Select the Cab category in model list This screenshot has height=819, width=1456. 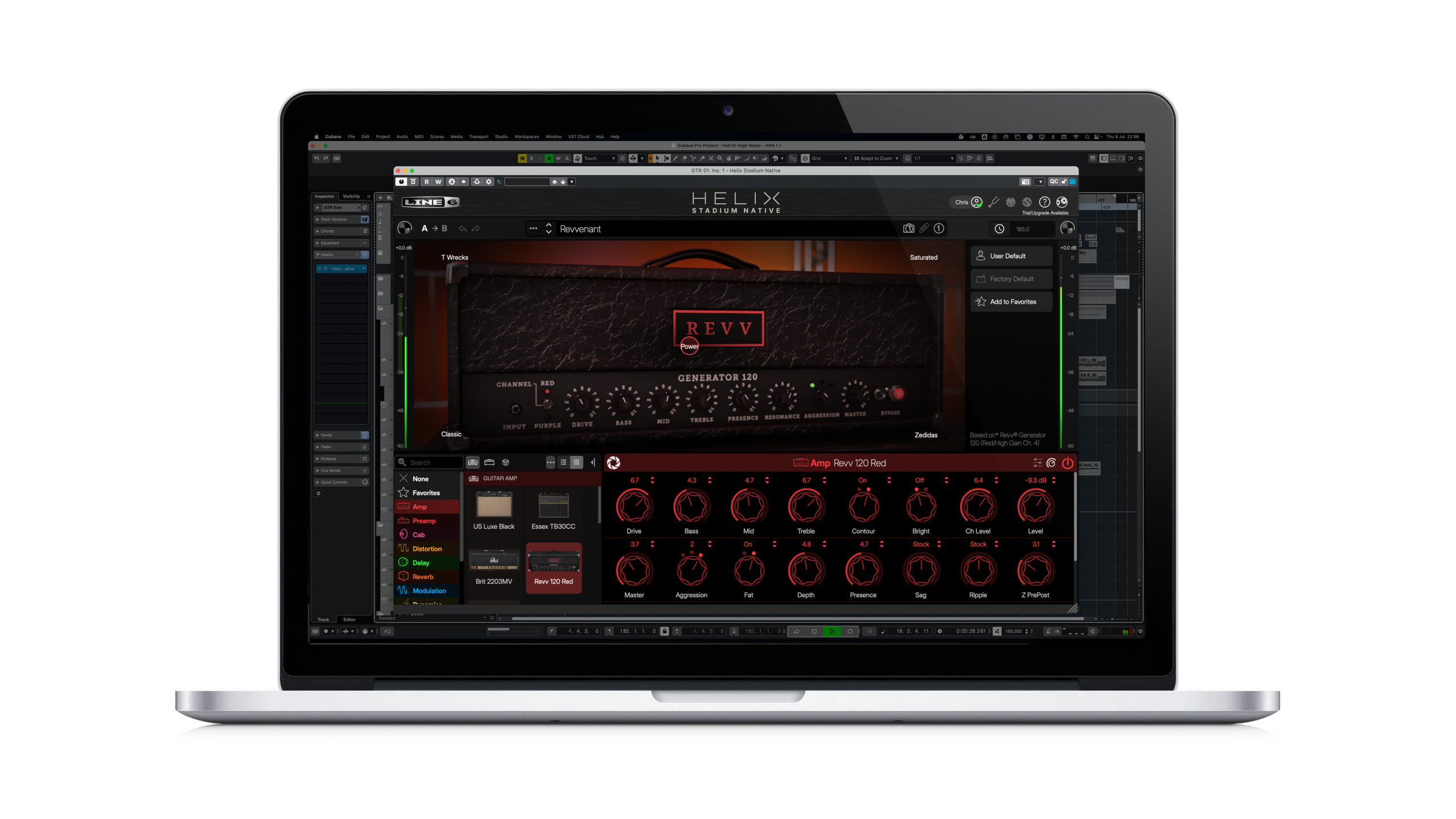(x=427, y=535)
